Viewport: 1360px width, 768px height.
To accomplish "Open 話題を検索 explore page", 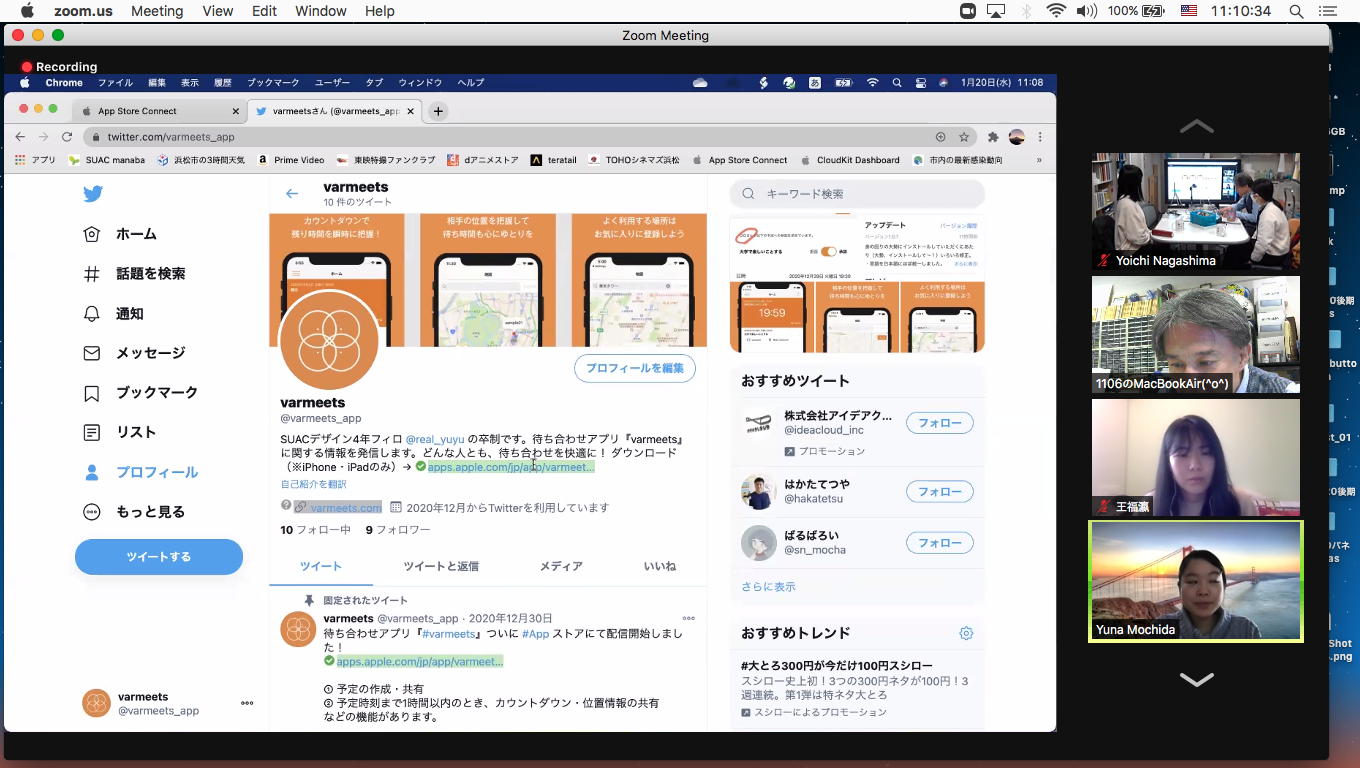I will (134, 274).
